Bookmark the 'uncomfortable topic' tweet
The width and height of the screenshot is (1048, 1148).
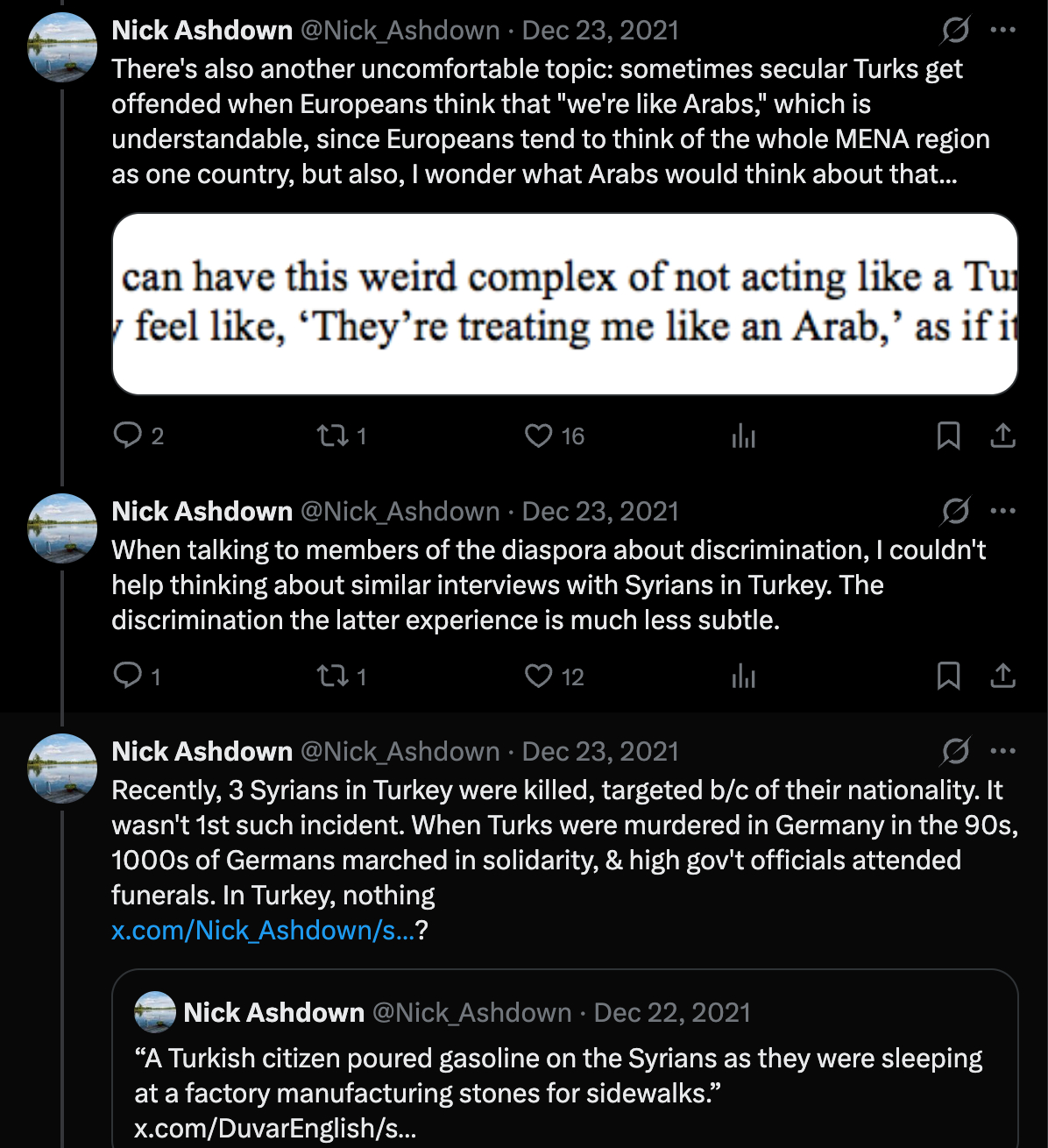point(948,435)
